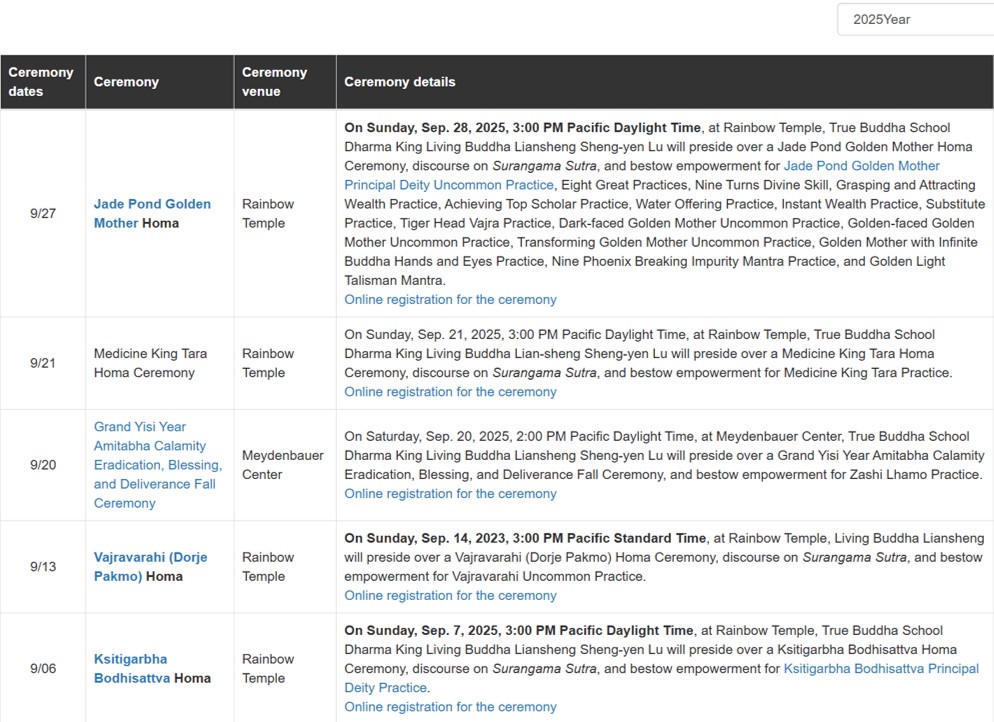Click Rainbow Temple venue in the 9/27 row
This screenshot has width=994, height=722.
pos(268,213)
